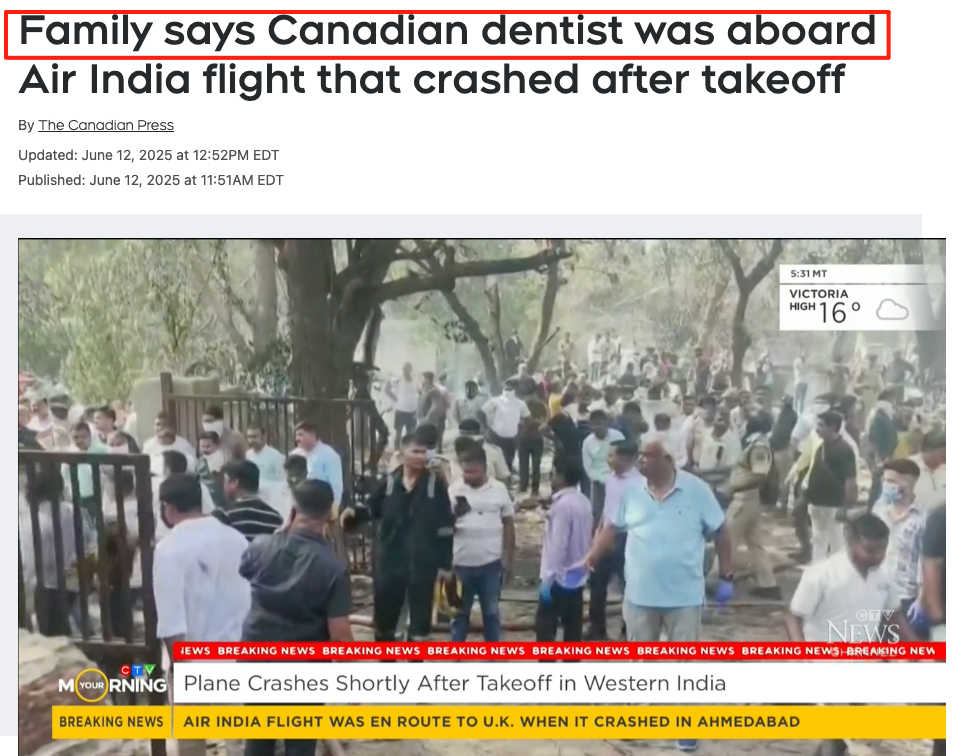Click headline line 'Family says Canadian dentist was aboard'

(448, 31)
